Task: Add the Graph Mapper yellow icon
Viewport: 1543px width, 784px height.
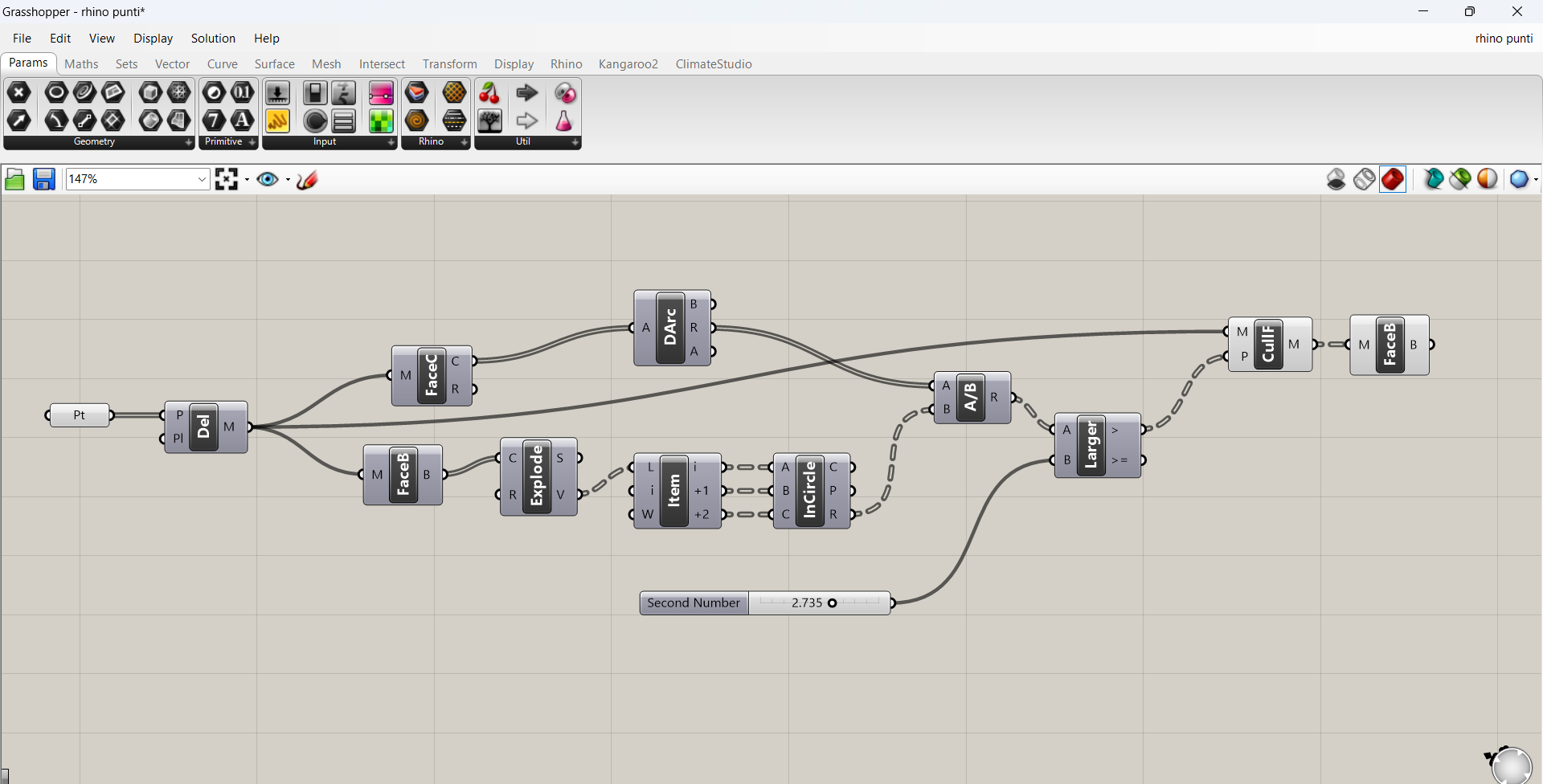Action: (277, 120)
